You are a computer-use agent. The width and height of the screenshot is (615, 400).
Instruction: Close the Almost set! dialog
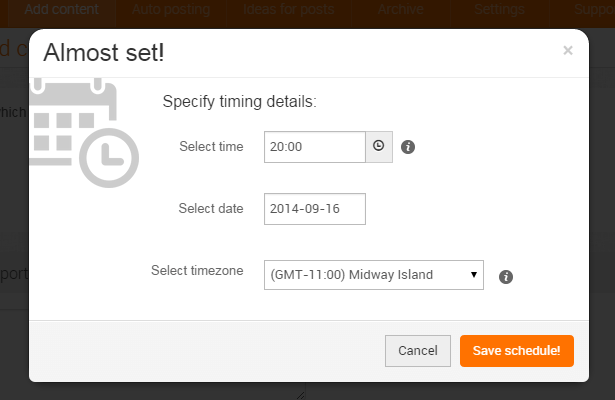pos(568,50)
